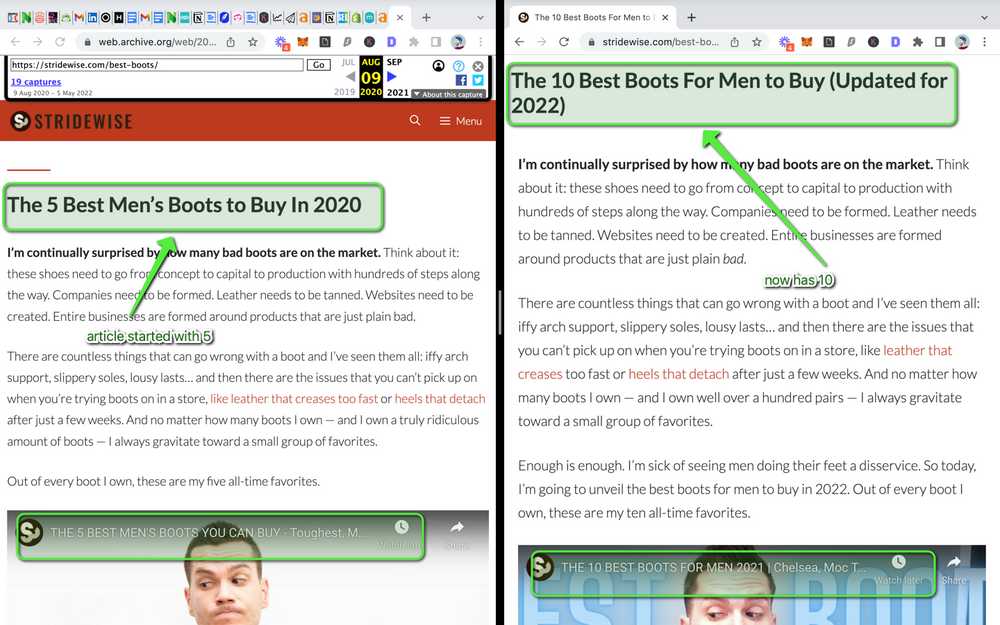Open Wayback Machine help via the question mark

(x=458, y=66)
